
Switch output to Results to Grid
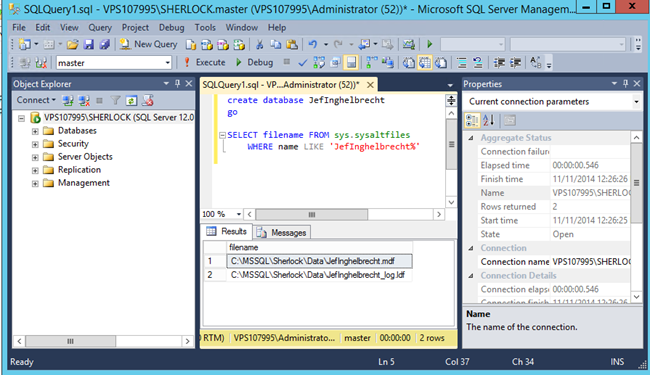[x=425, y=63]
